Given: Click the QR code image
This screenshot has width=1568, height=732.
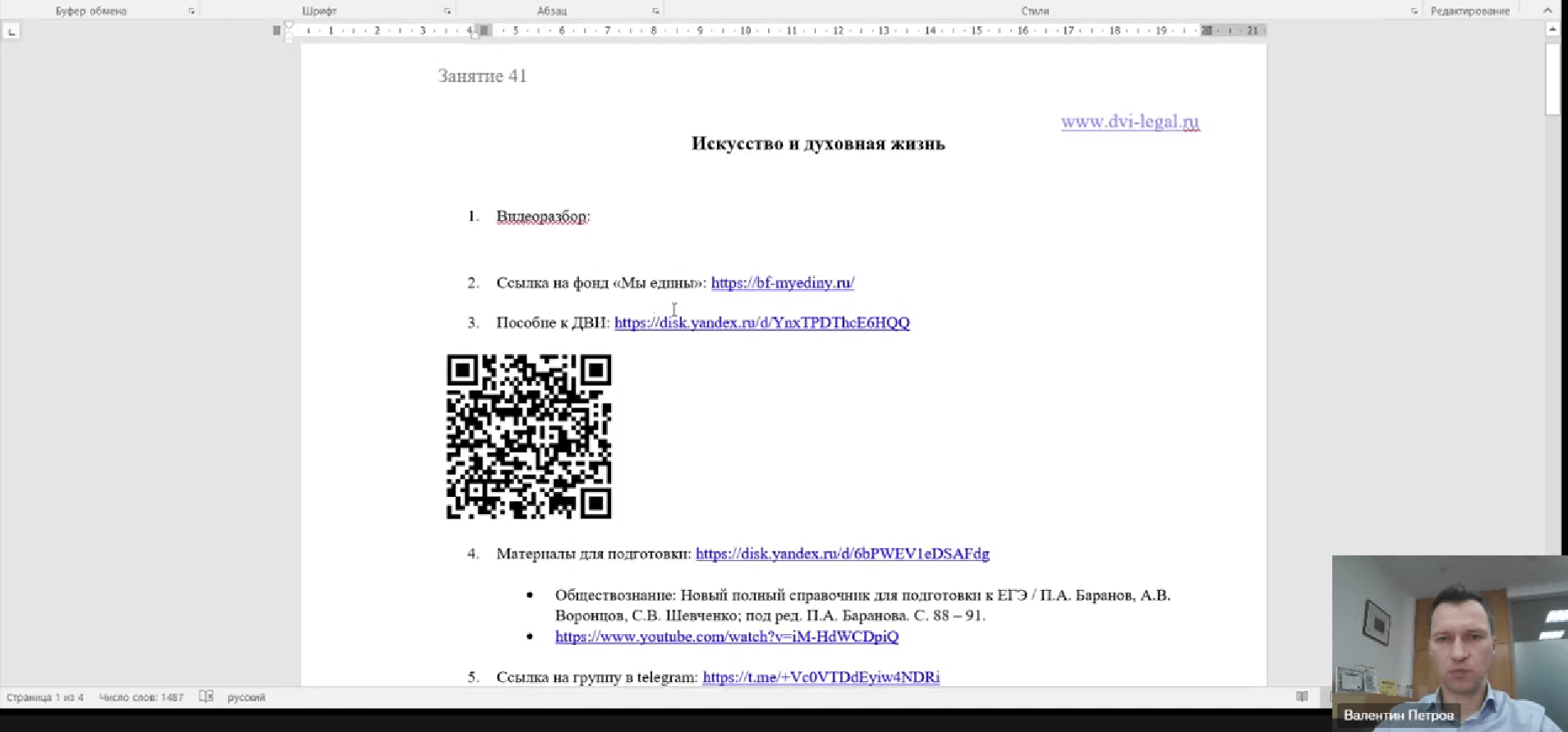Looking at the screenshot, I should coord(529,436).
